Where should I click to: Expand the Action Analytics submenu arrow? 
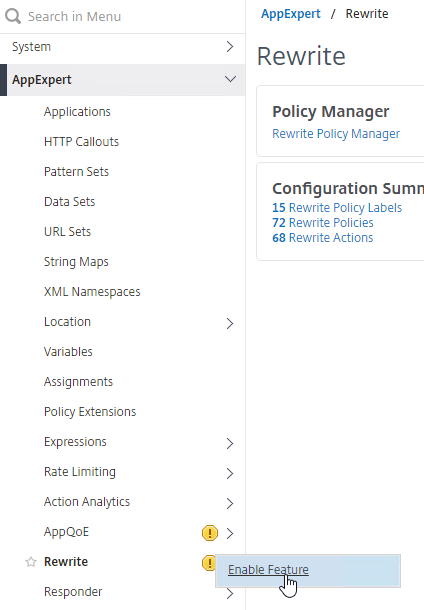230,503
